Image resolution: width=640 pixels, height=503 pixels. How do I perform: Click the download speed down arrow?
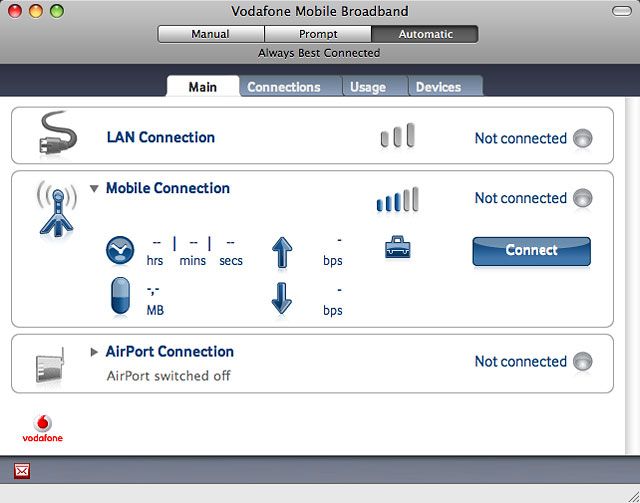click(x=281, y=298)
